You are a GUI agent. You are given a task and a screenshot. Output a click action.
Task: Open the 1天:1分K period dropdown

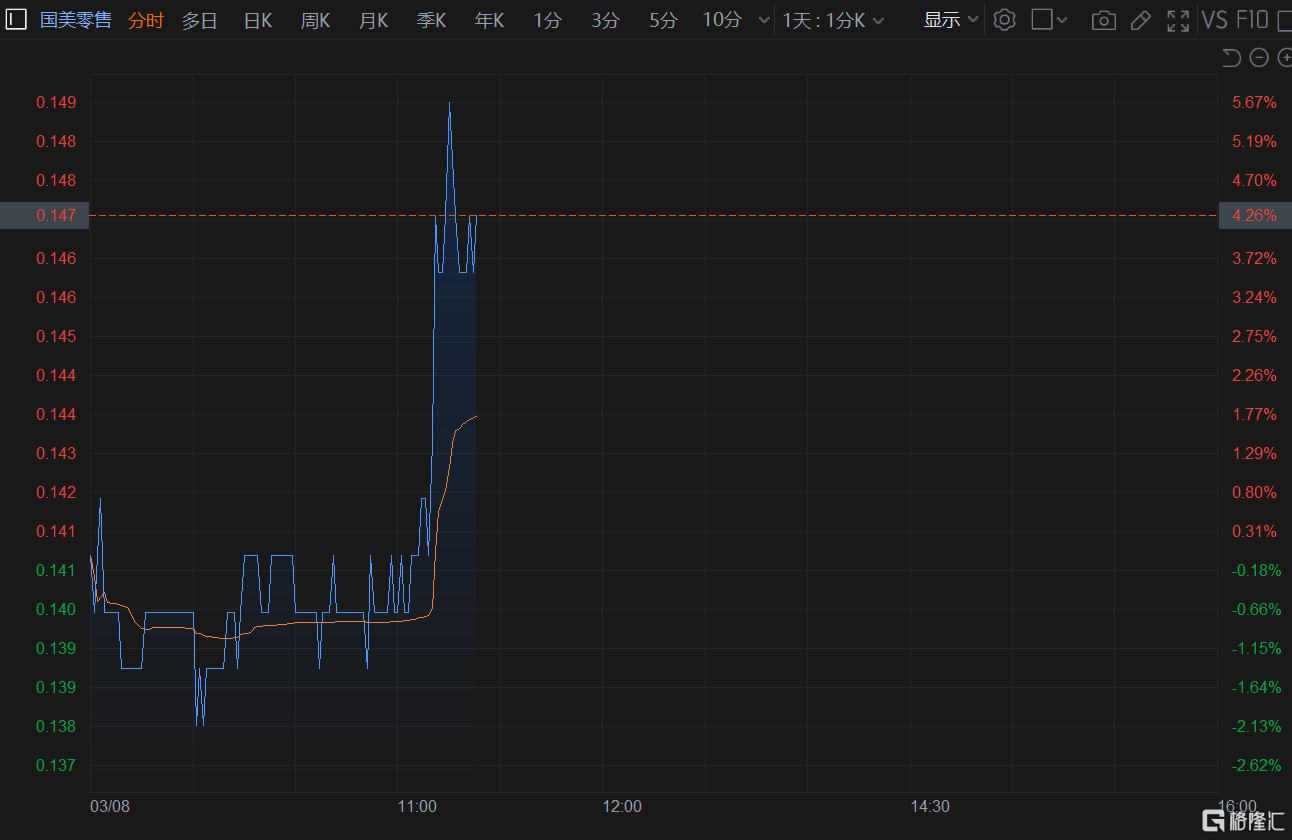point(833,20)
